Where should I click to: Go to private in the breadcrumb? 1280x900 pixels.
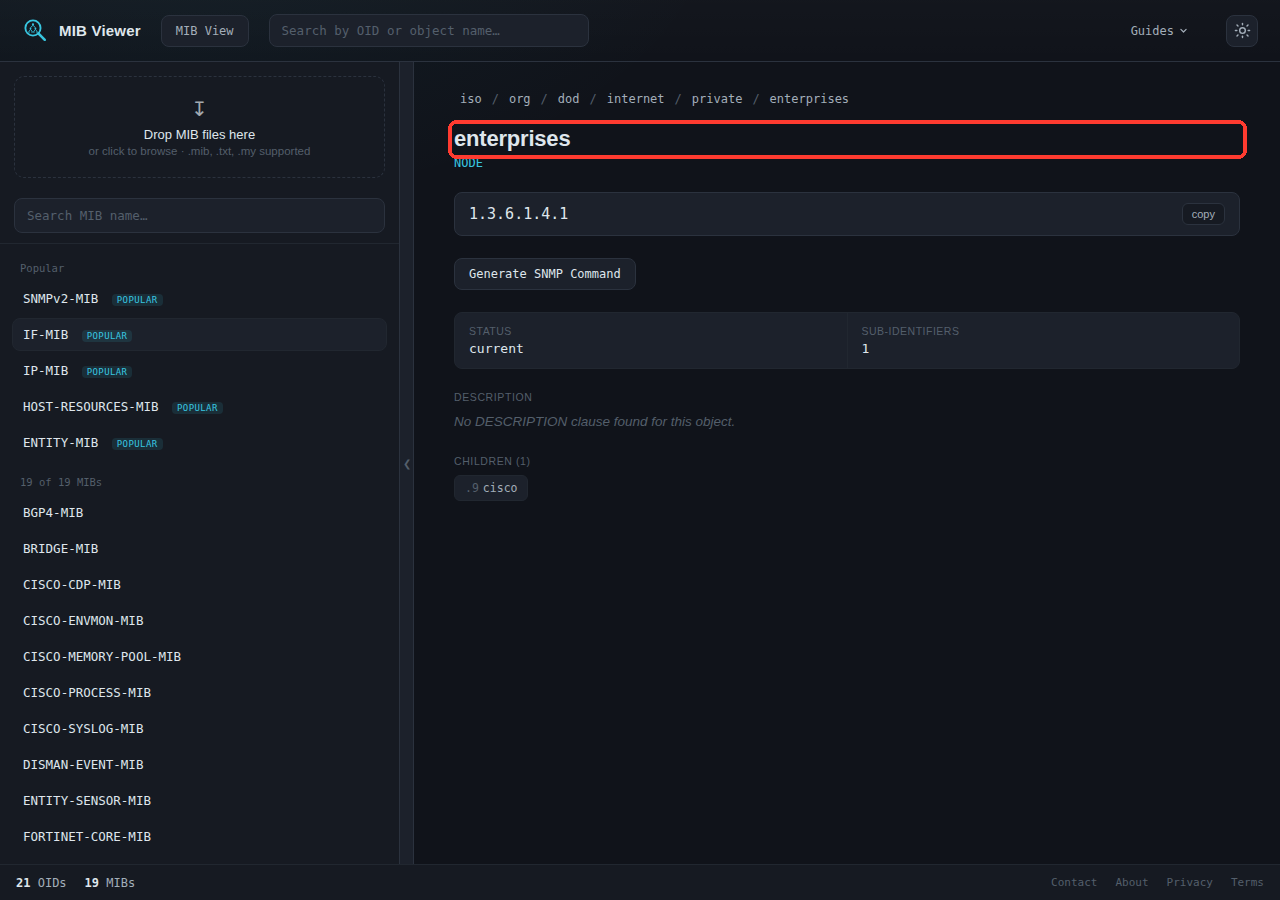coord(717,99)
